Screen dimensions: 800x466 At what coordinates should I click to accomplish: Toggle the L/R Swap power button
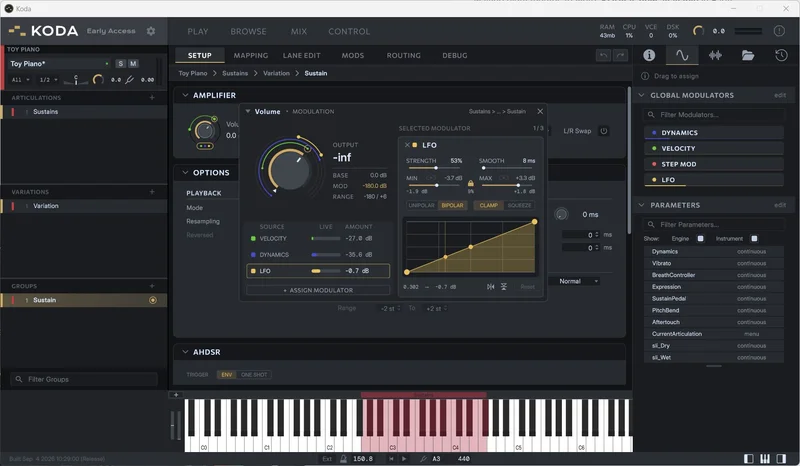604,131
